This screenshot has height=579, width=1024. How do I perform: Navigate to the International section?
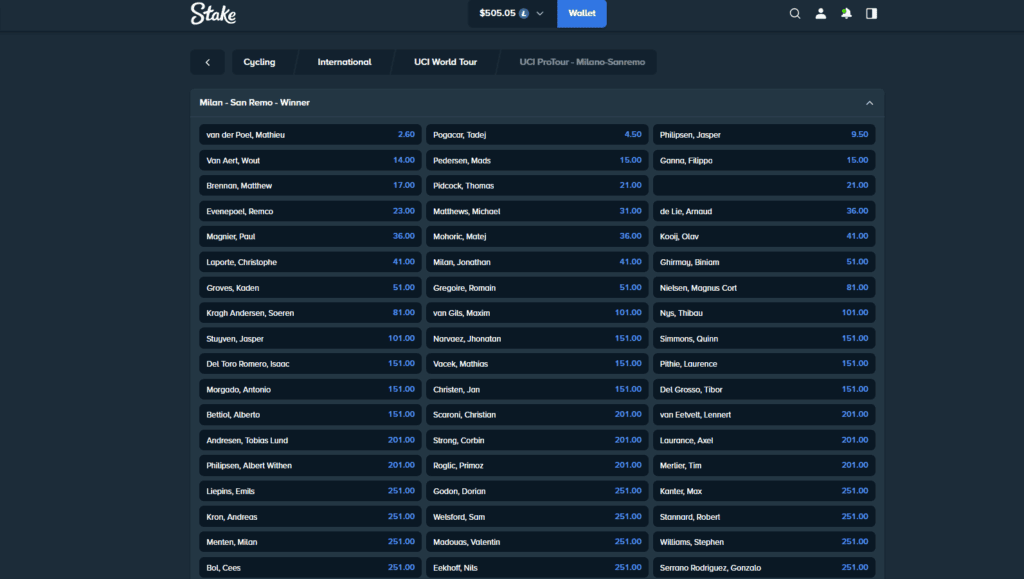tap(343, 61)
